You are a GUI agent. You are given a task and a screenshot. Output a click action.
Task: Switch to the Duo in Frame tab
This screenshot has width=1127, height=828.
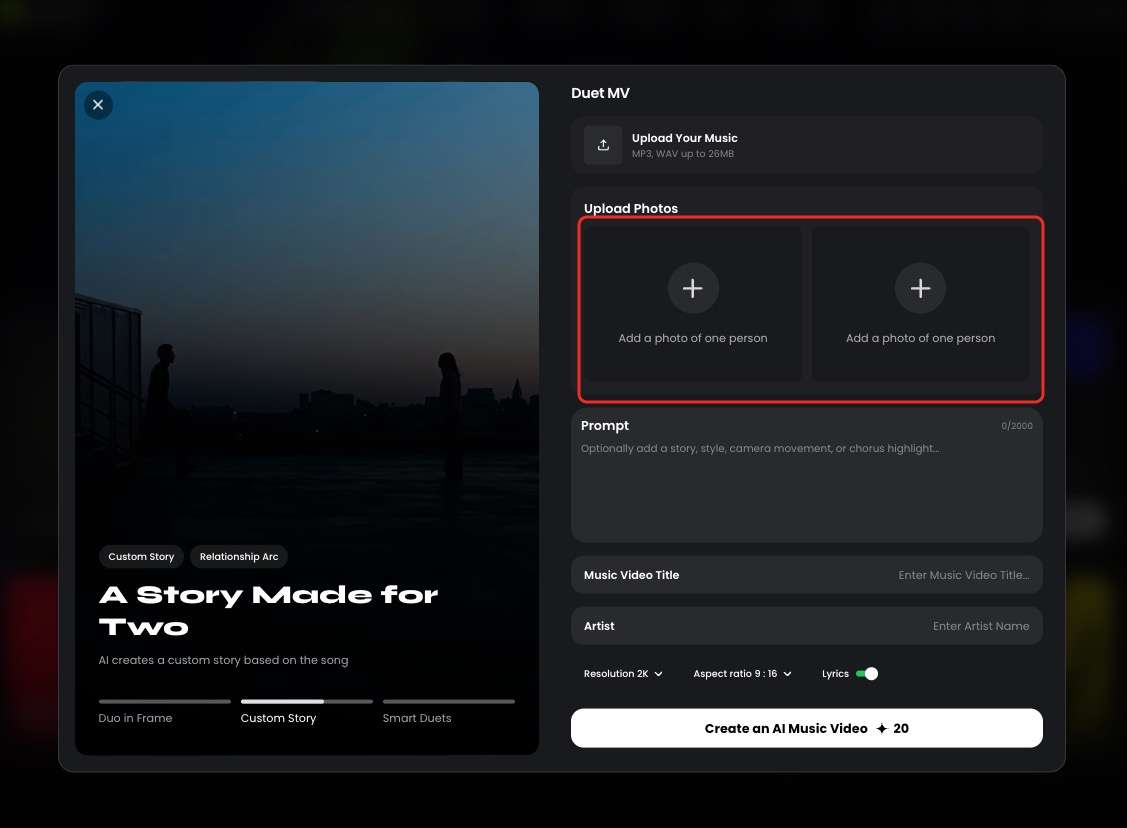click(x=135, y=718)
